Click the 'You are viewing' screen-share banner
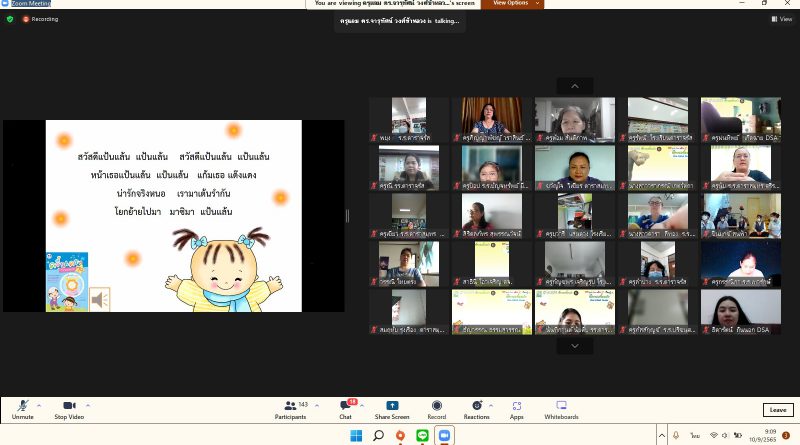This screenshot has height=445, width=800. [x=393, y=4]
